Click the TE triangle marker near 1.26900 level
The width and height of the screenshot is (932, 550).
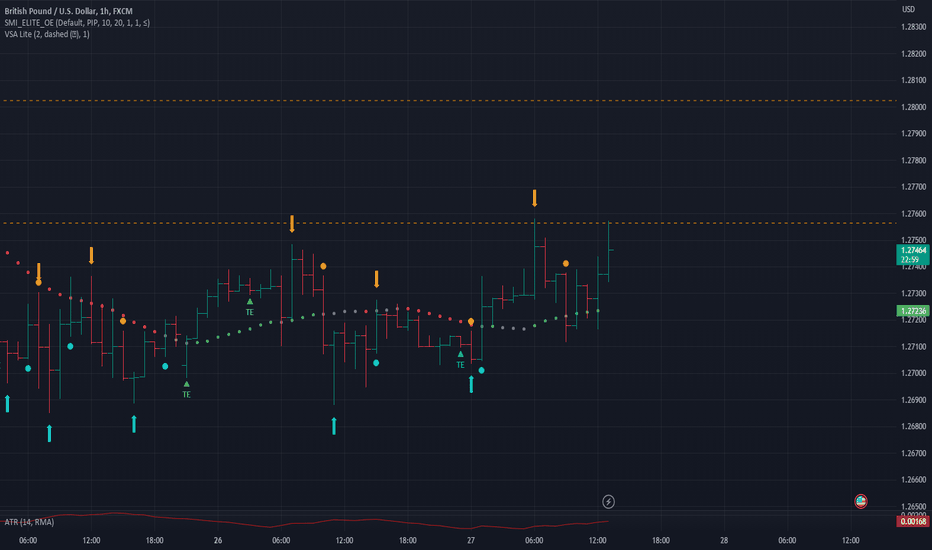pyautogui.click(x=186, y=389)
